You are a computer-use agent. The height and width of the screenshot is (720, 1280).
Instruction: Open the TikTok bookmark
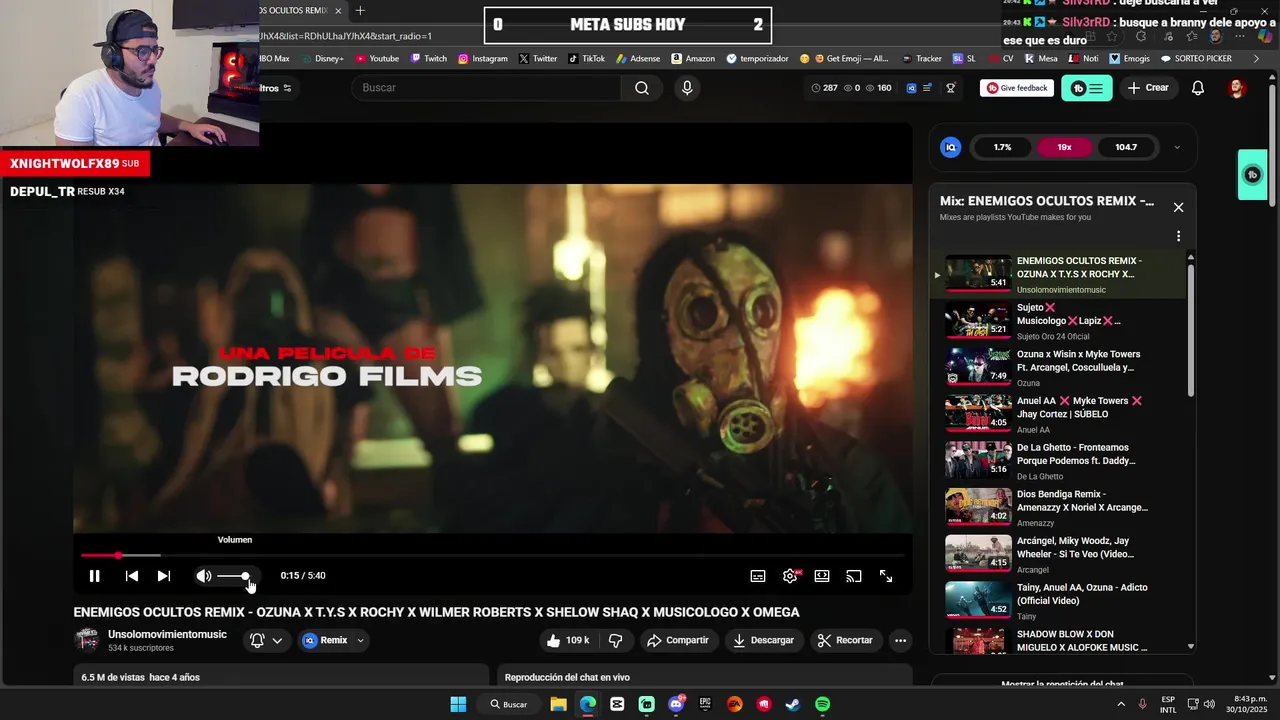click(x=587, y=59)
